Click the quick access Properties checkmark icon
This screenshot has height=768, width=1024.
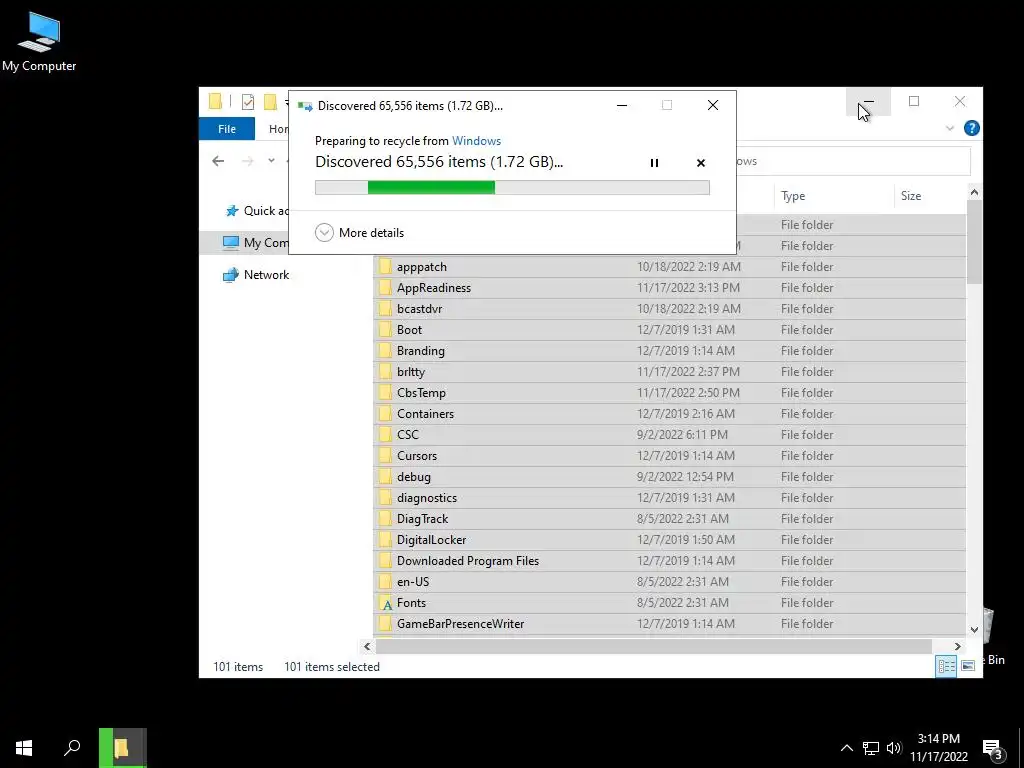click(248, 102)
